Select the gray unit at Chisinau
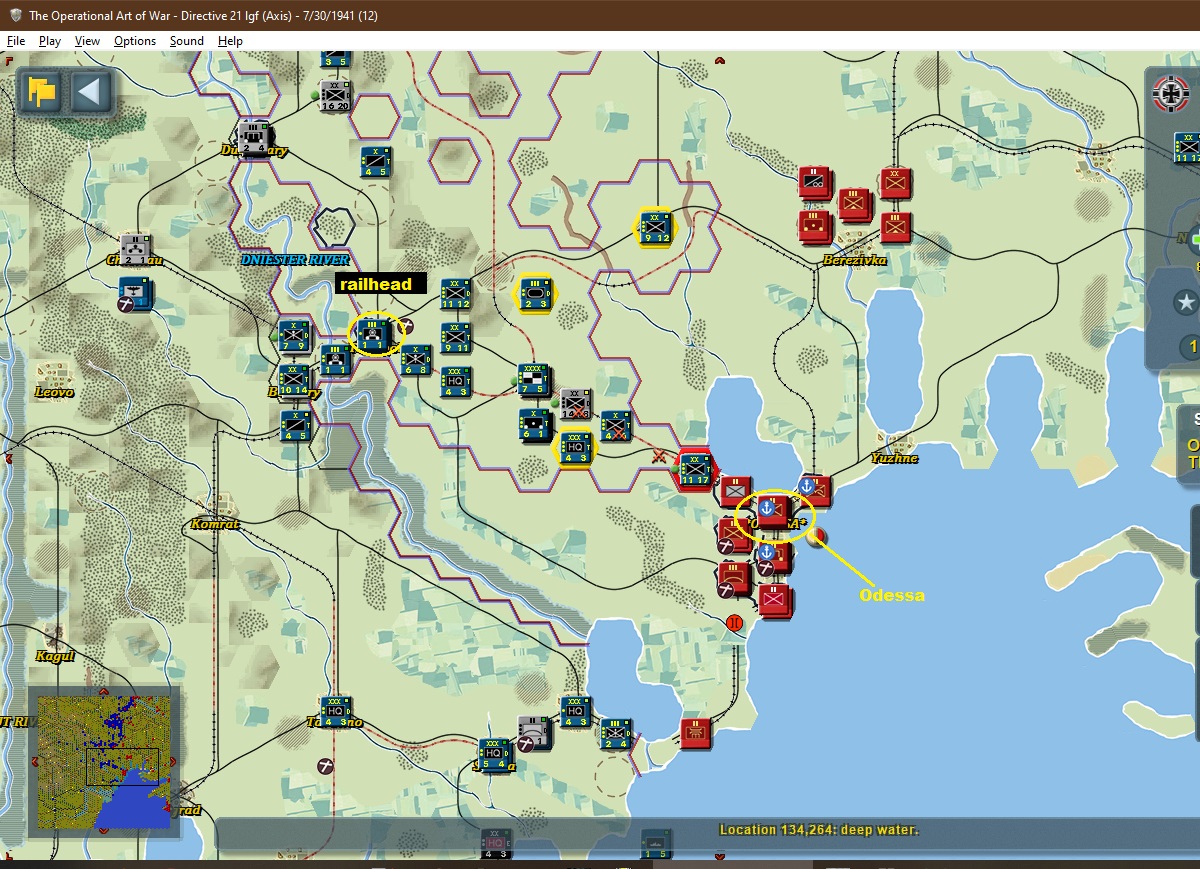 point(134,249)
